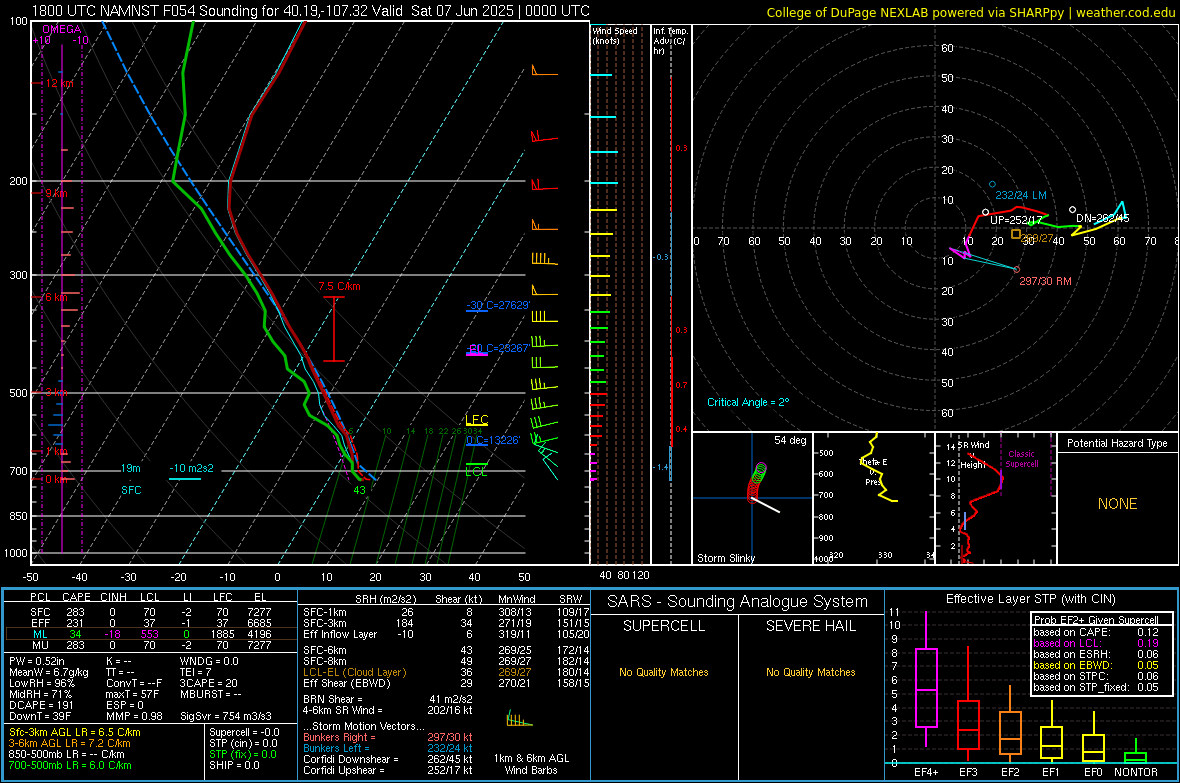Image resolution: width=1180 pixels, height=783 pixels.
Task: Click the '-20 C=23267'' height label
Action: [x=498, y=348]
